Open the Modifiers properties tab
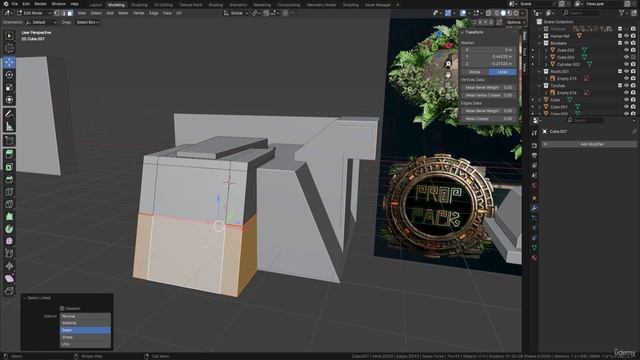Screen dimensions: 640x360 coord(534,208)
